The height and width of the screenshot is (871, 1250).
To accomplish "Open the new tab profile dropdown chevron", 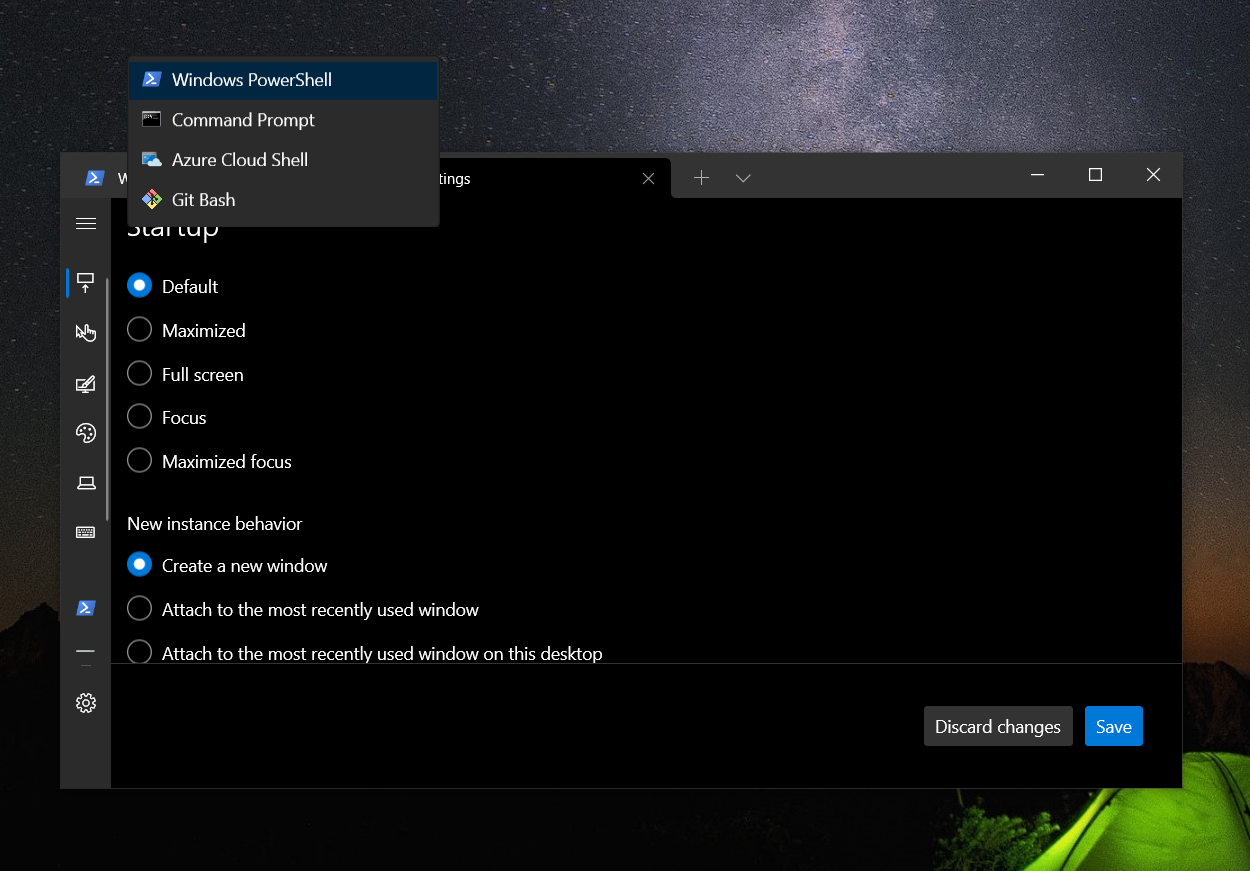I will pyautogui.click(x=743, y=178).
